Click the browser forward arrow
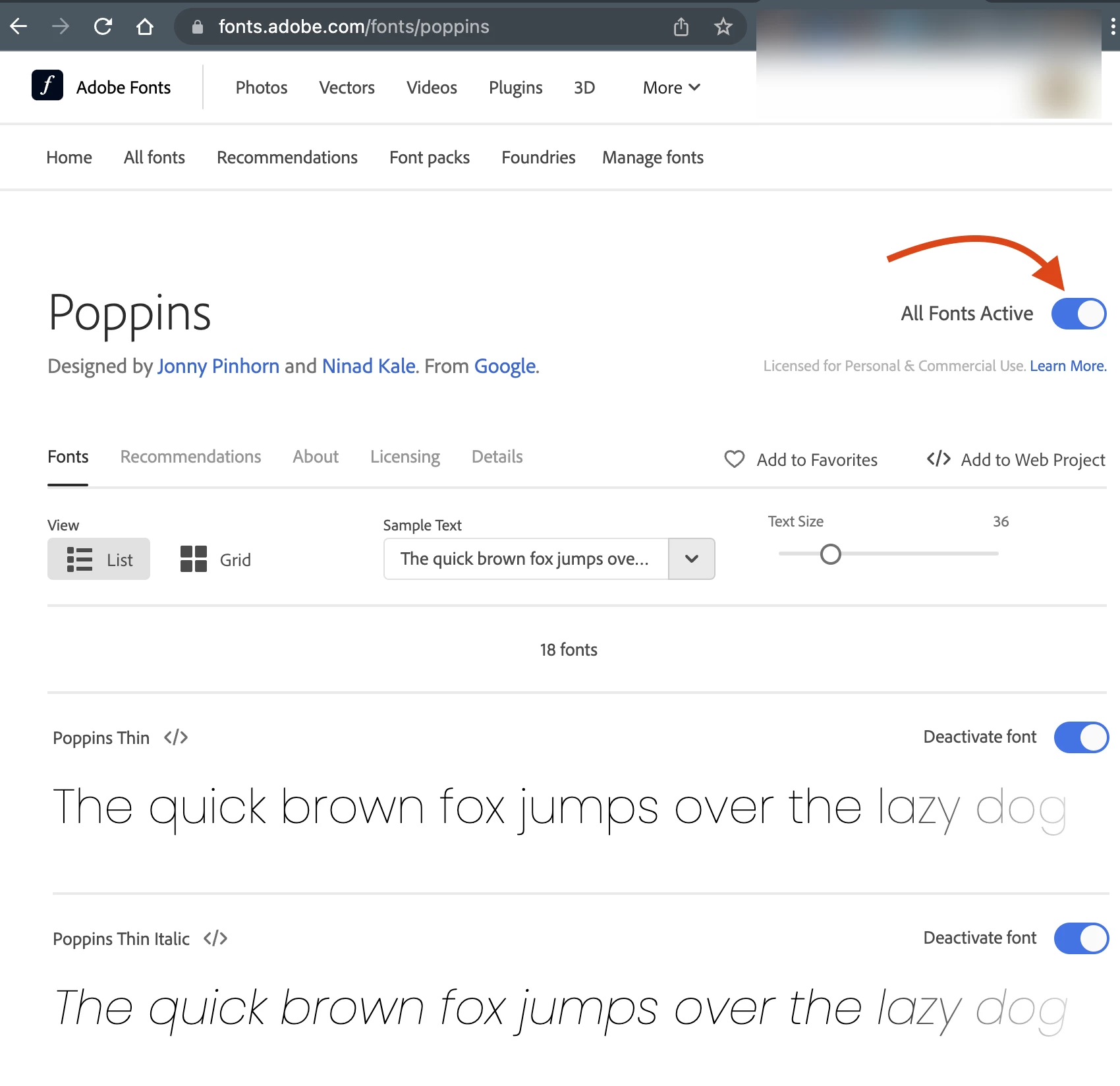This screenshot has height=1086, width=1120. coord(61,26)
